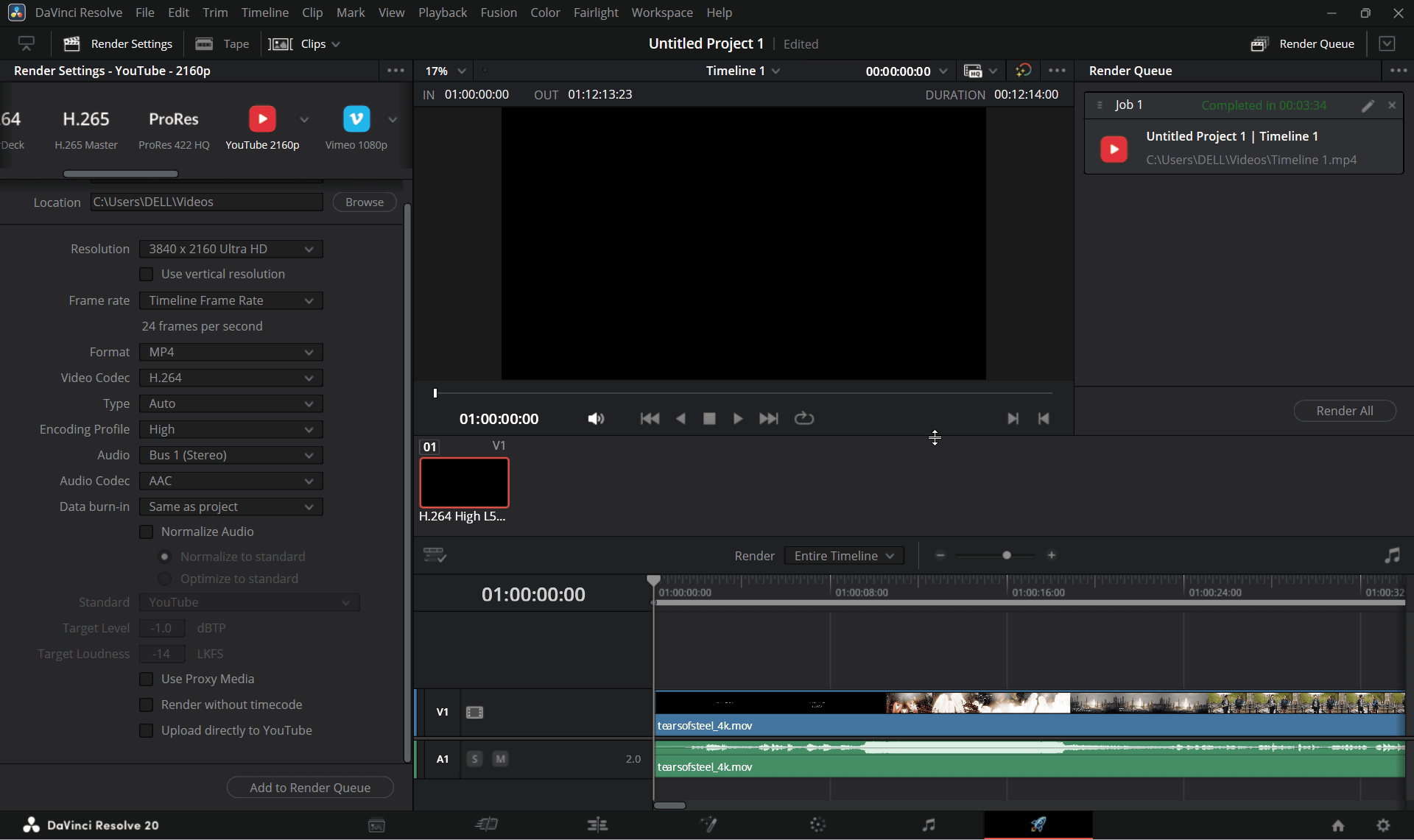1414x840 pixels.
Task: Click the timeline zoom slider handle
Action: coord(1006,555)
